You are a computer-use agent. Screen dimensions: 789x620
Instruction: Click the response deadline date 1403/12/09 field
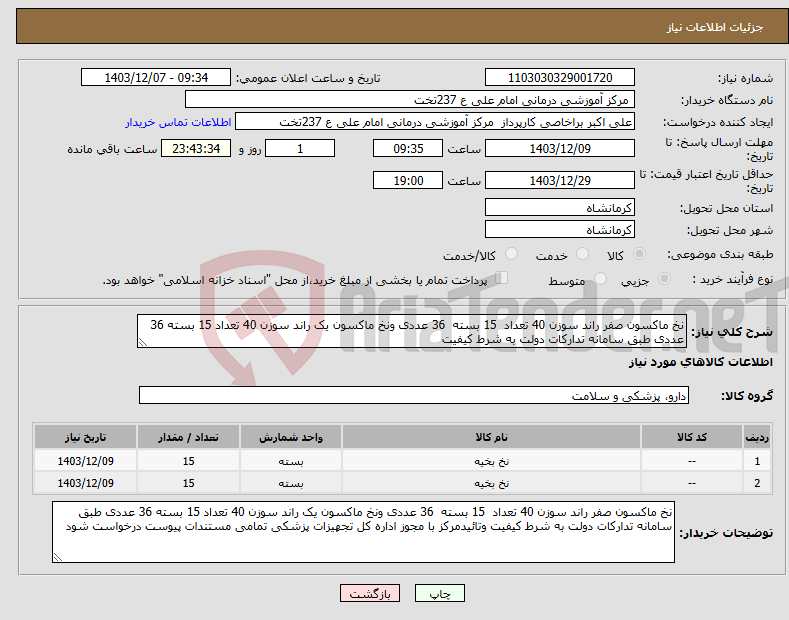tap(560, 148)
